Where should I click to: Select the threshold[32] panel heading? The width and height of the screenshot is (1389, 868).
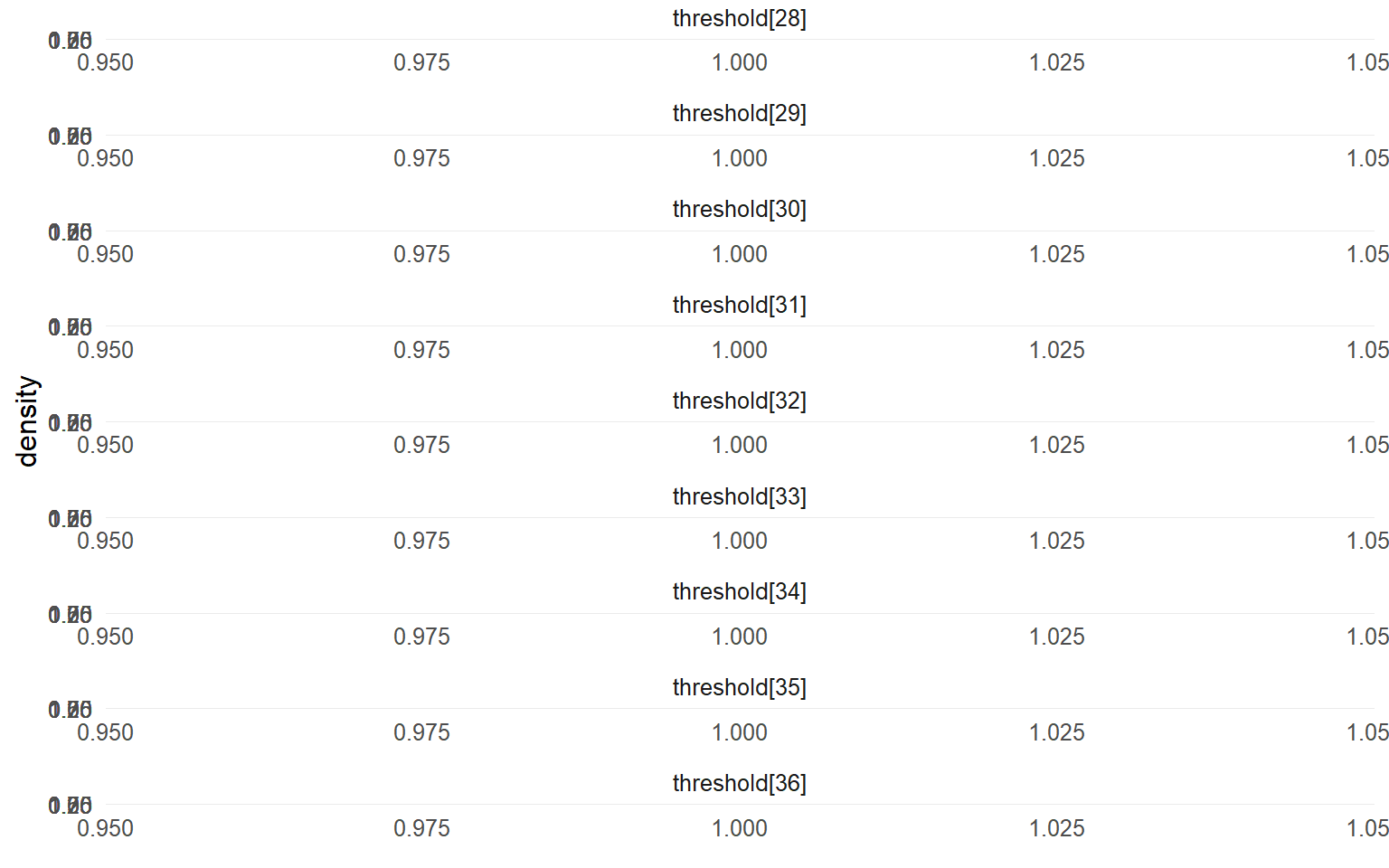pos(739,401)
